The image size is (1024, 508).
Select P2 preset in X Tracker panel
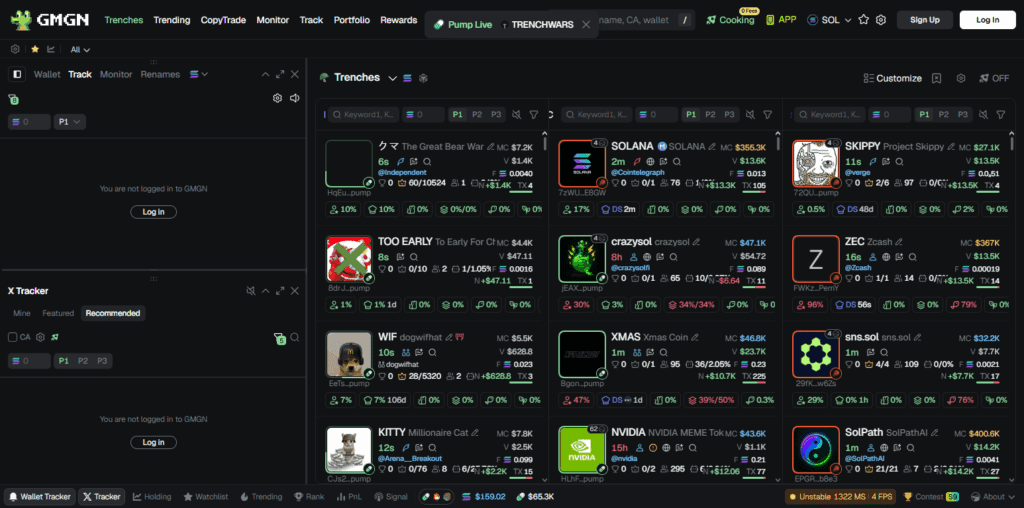82,361
